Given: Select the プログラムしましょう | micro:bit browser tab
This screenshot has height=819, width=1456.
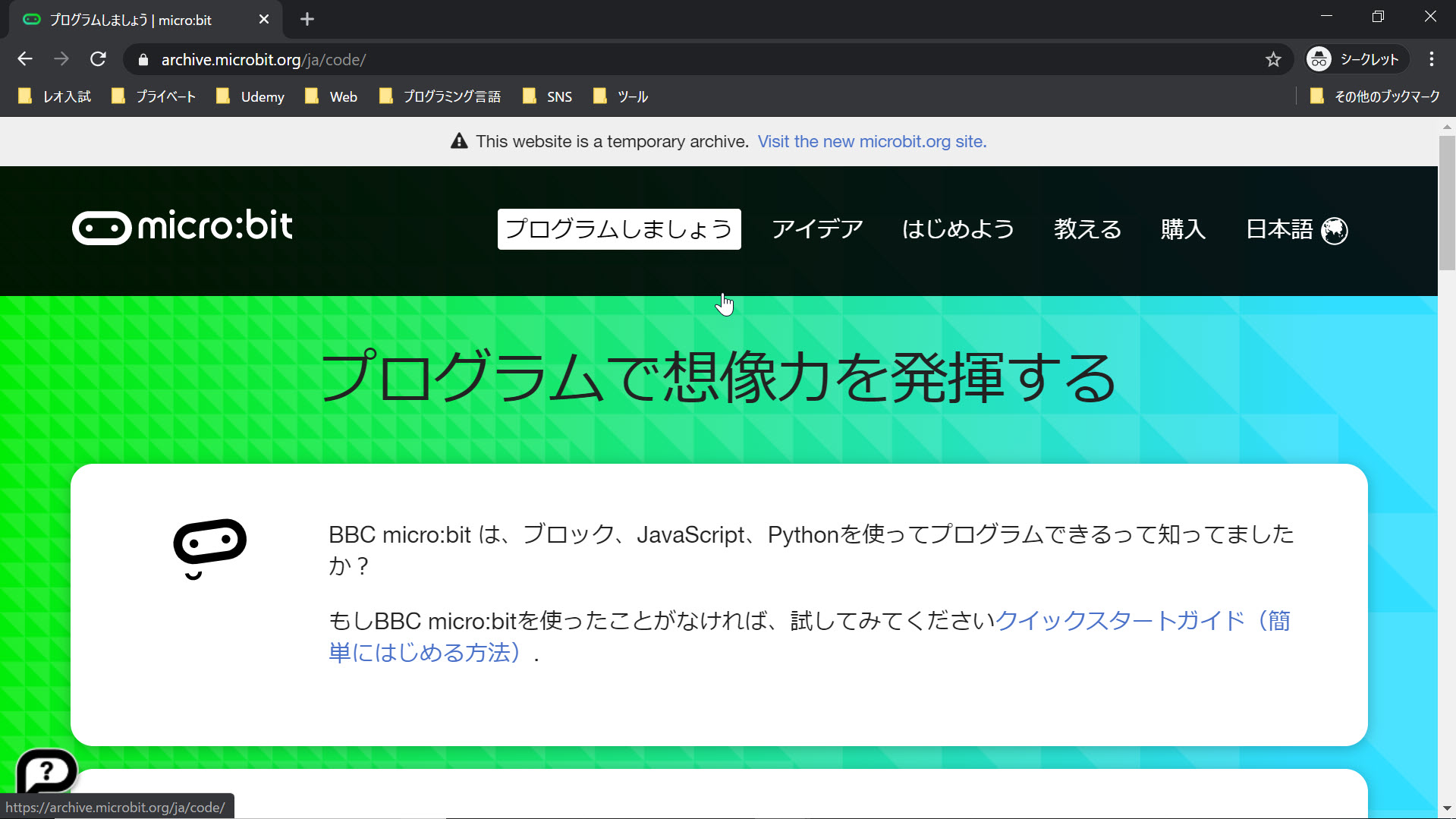Looking at the screenshot, I should pyautogui.click(x=146, y=20).
